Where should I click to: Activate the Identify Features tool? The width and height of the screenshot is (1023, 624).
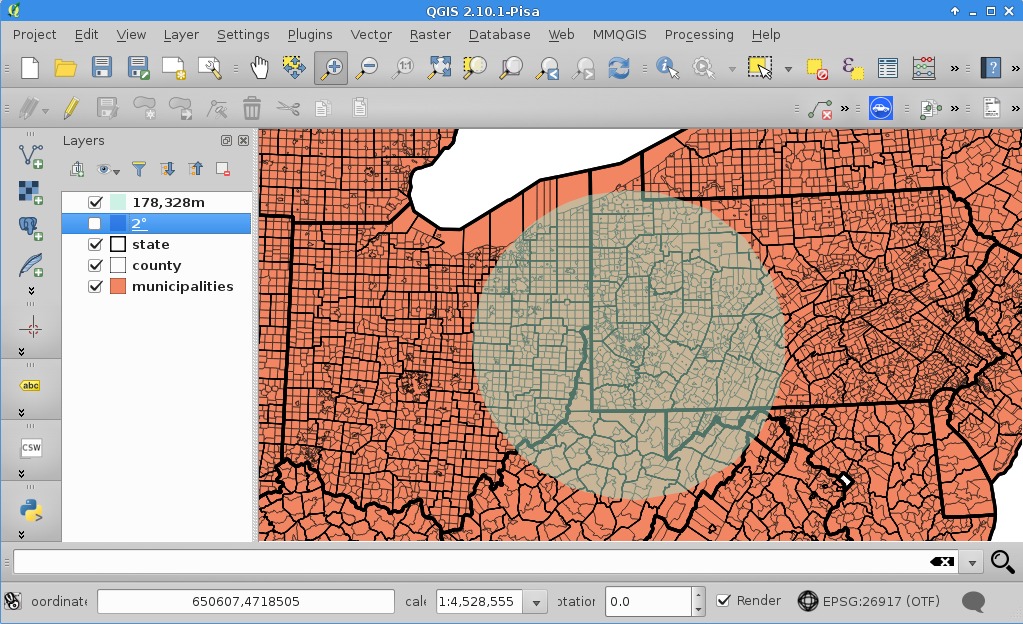pyautogui.click(x=667, y=68)
